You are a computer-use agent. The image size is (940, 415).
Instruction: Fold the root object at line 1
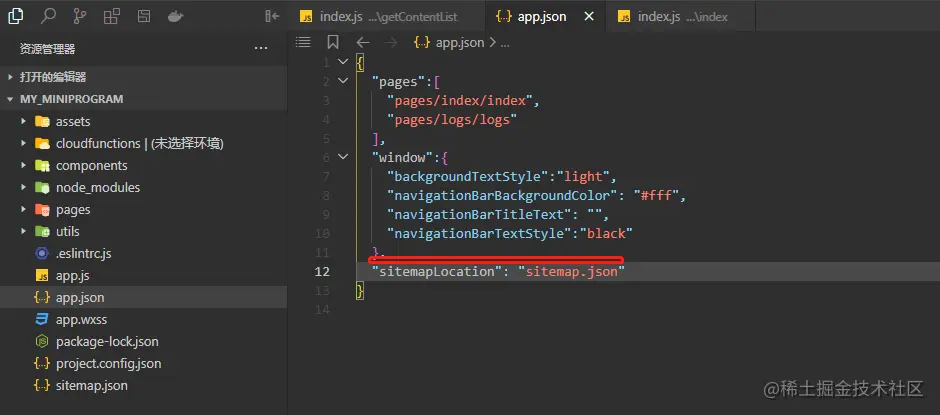pos(343,62)
